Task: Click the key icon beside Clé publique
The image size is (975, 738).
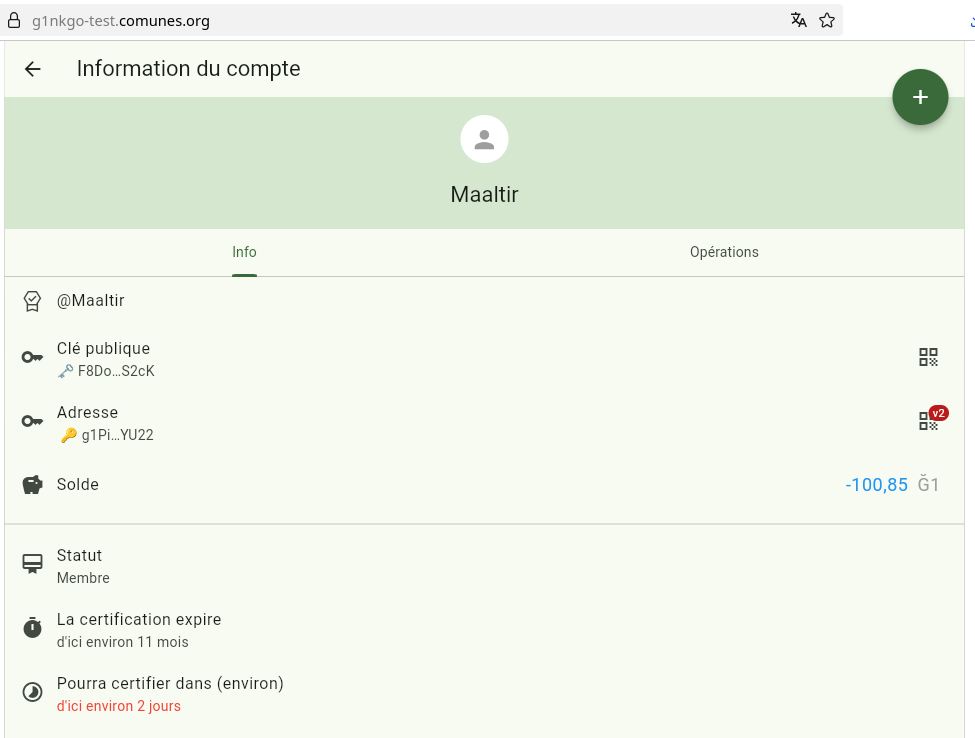Action: [33, 358]
